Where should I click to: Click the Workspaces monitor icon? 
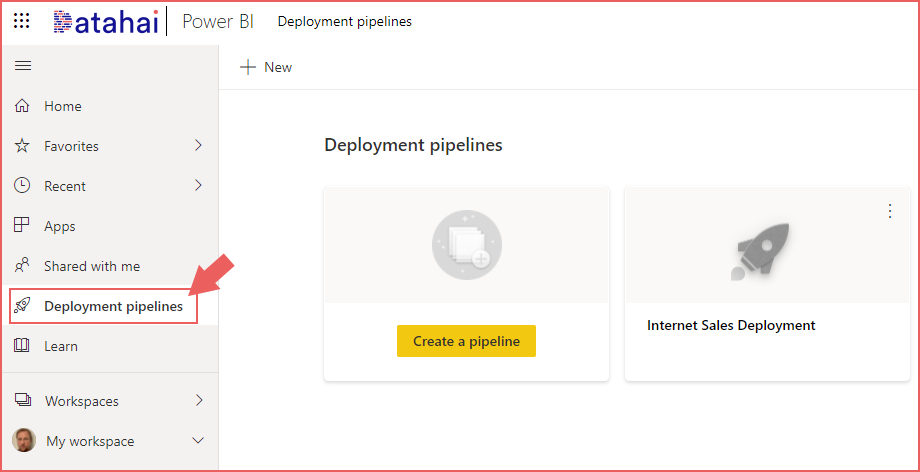pos(23,400)
